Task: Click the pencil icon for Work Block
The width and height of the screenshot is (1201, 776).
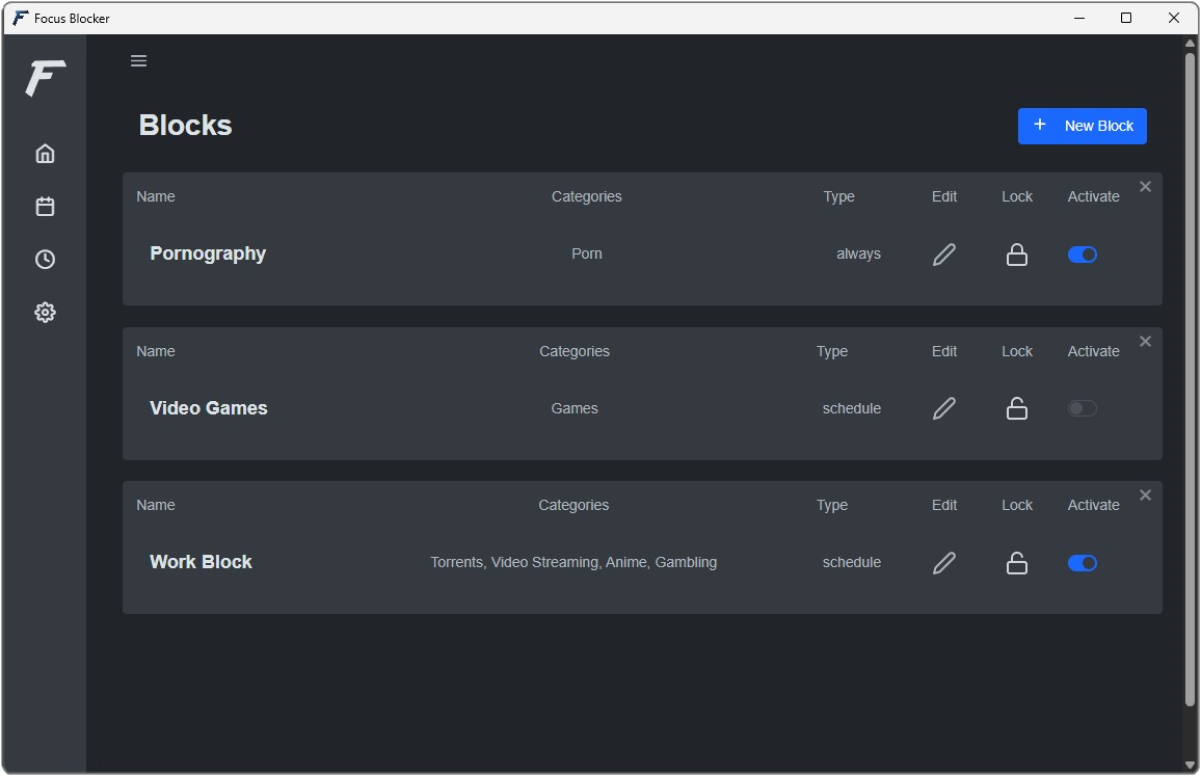Action: (x=944, y=563)
